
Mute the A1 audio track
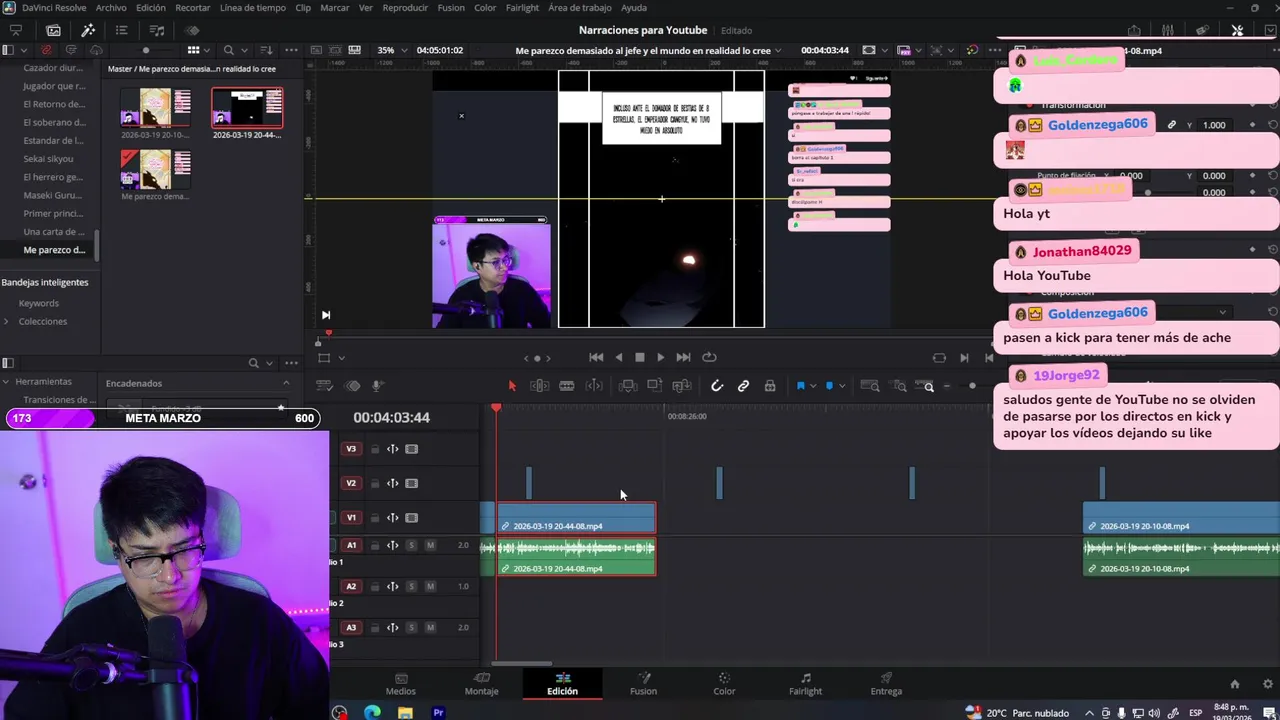pos(430,545)
